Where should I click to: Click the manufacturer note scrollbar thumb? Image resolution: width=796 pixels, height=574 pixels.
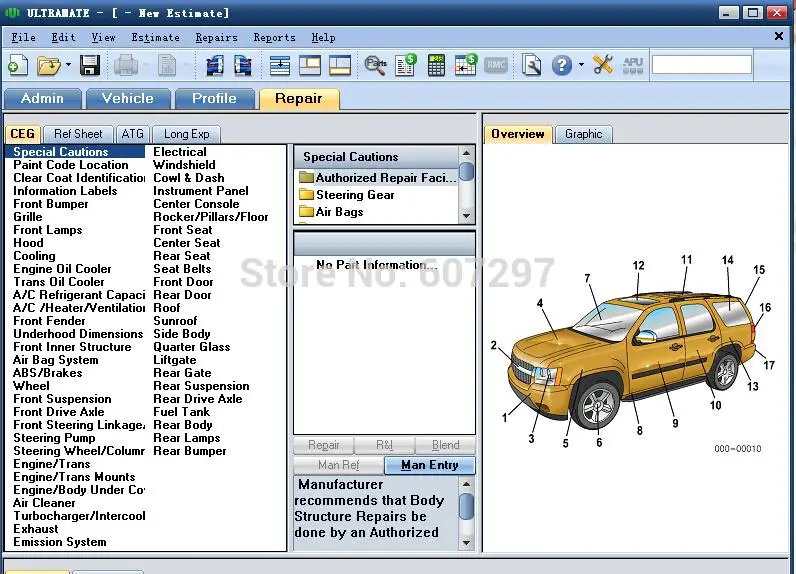click(467, 507)
